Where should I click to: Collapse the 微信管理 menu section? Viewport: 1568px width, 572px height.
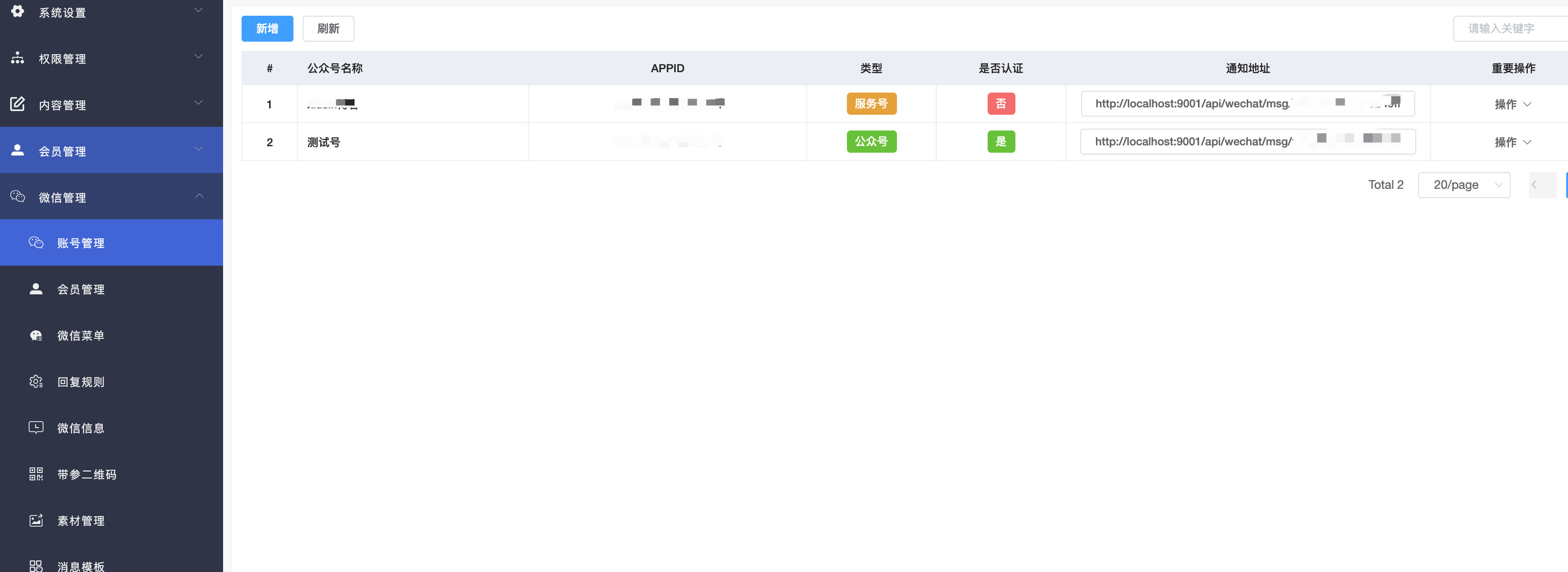[x=199, y=196]
